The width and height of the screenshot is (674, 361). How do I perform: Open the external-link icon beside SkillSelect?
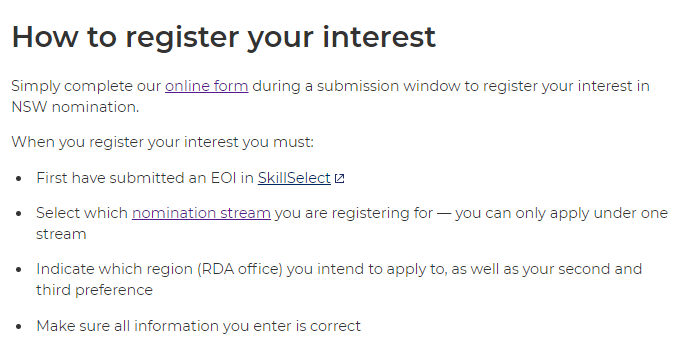[x=340, y=178]
